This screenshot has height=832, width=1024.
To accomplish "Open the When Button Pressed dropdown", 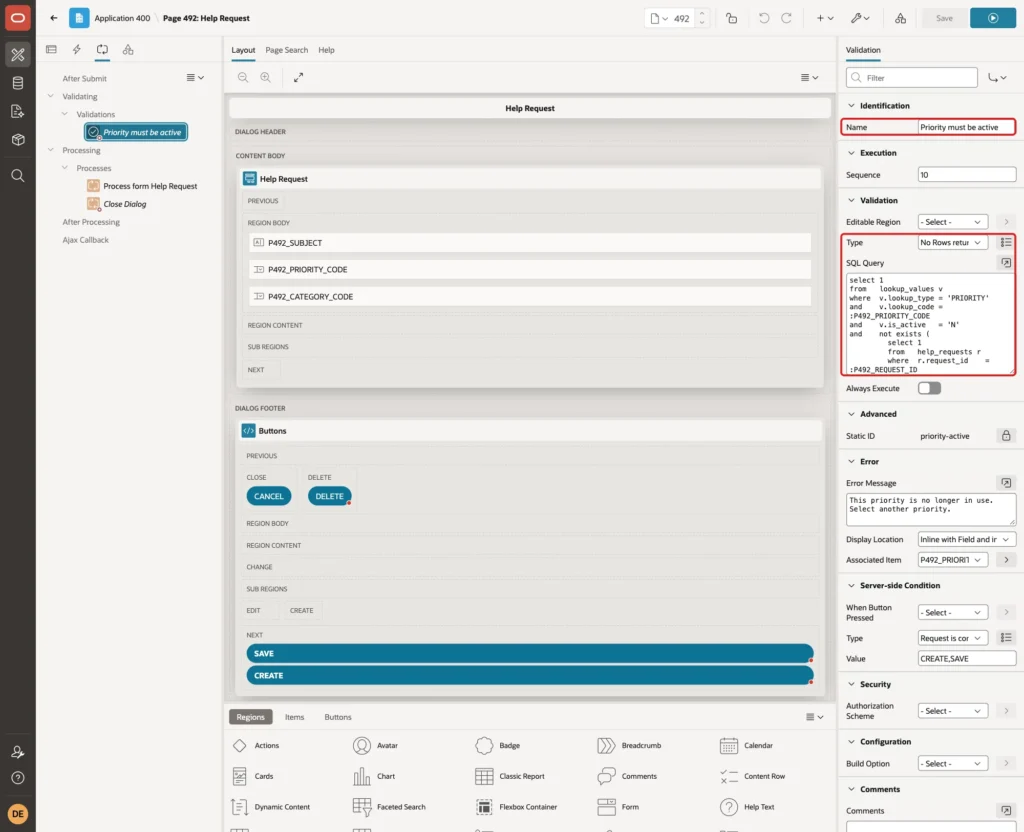I will pos(952,613).
